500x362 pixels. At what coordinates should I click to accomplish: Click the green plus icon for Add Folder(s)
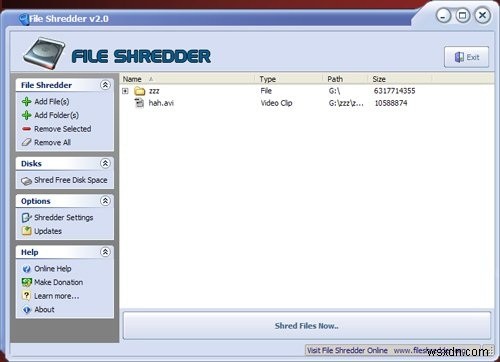click(26, 115)
